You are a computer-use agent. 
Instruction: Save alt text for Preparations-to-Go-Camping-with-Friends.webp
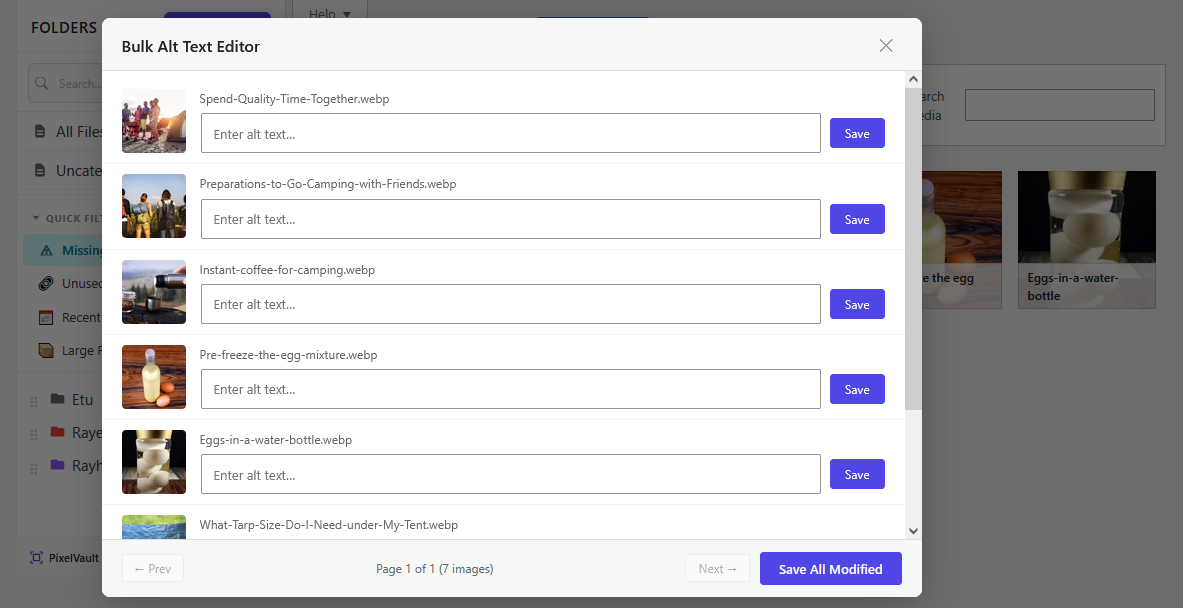[857, 219]
